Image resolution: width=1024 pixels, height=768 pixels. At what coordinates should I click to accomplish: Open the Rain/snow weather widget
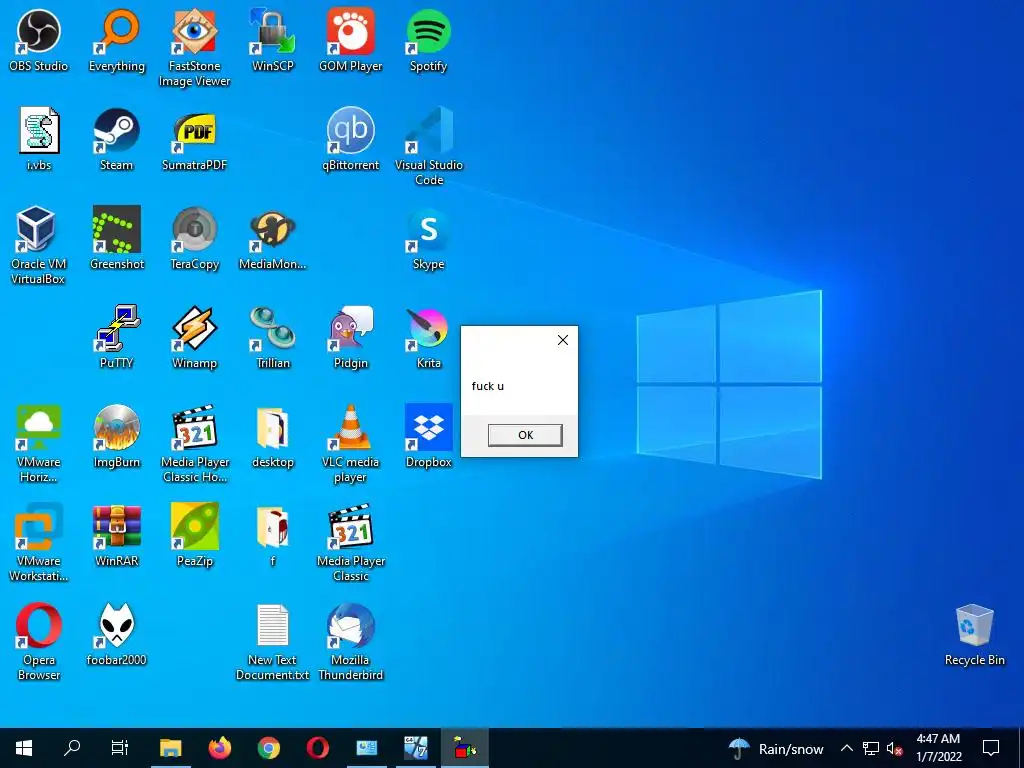coord(776,748)
